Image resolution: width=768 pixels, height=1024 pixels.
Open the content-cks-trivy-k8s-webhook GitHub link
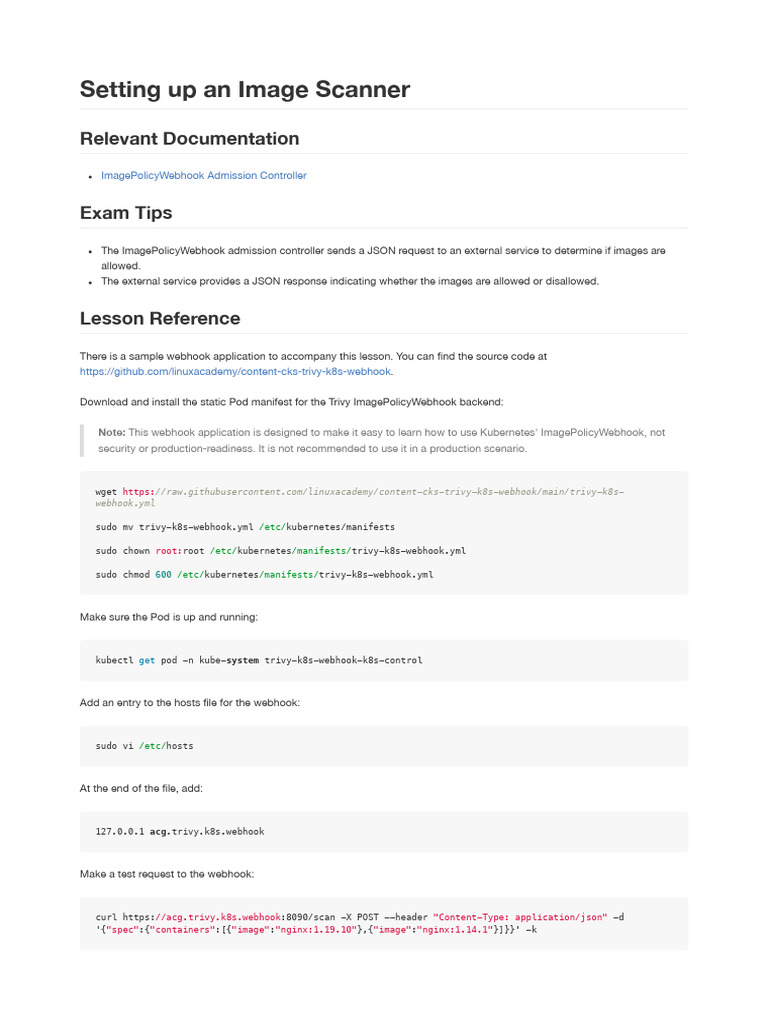[x=235, y=372]
